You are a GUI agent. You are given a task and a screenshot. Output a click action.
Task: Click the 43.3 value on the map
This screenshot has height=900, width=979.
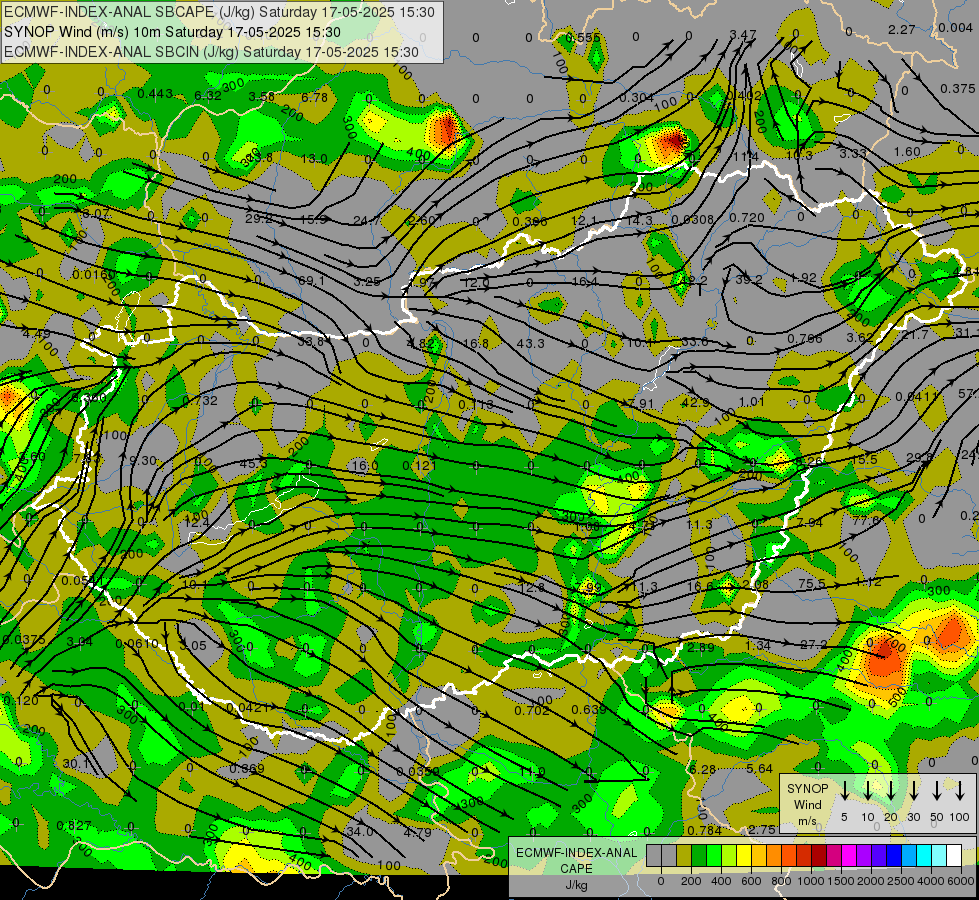coord(531,344)
